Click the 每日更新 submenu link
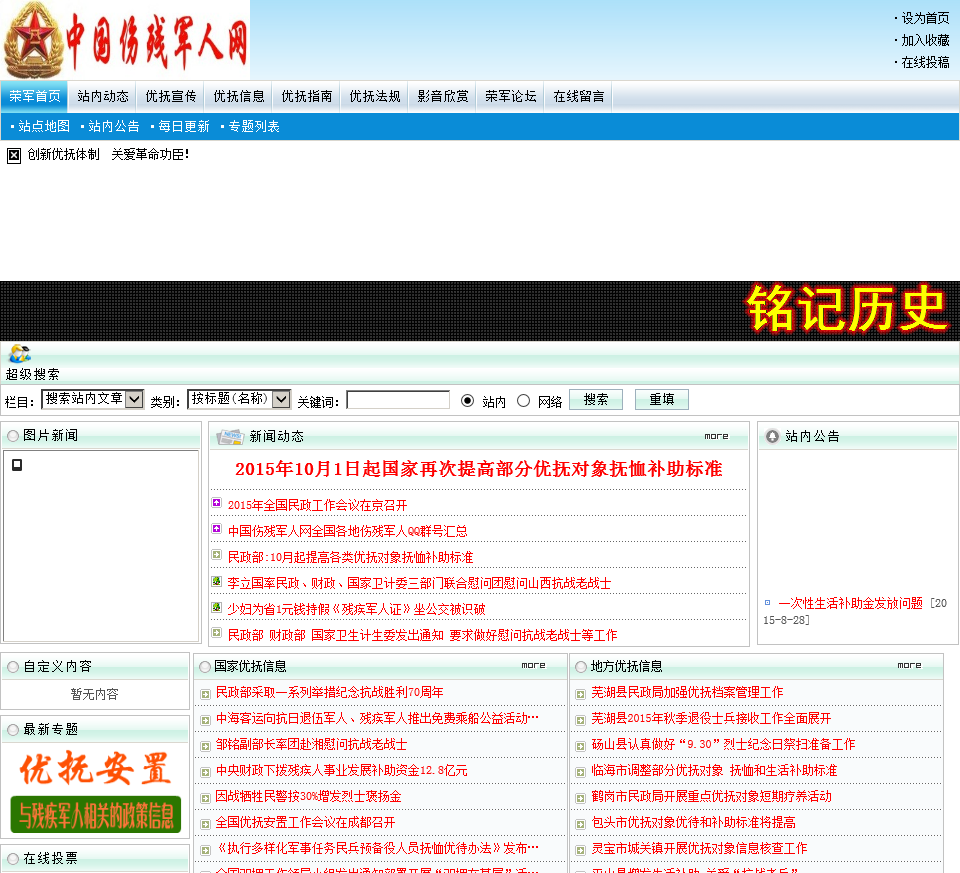Viewport: 960px width, 873px height. 184,126
